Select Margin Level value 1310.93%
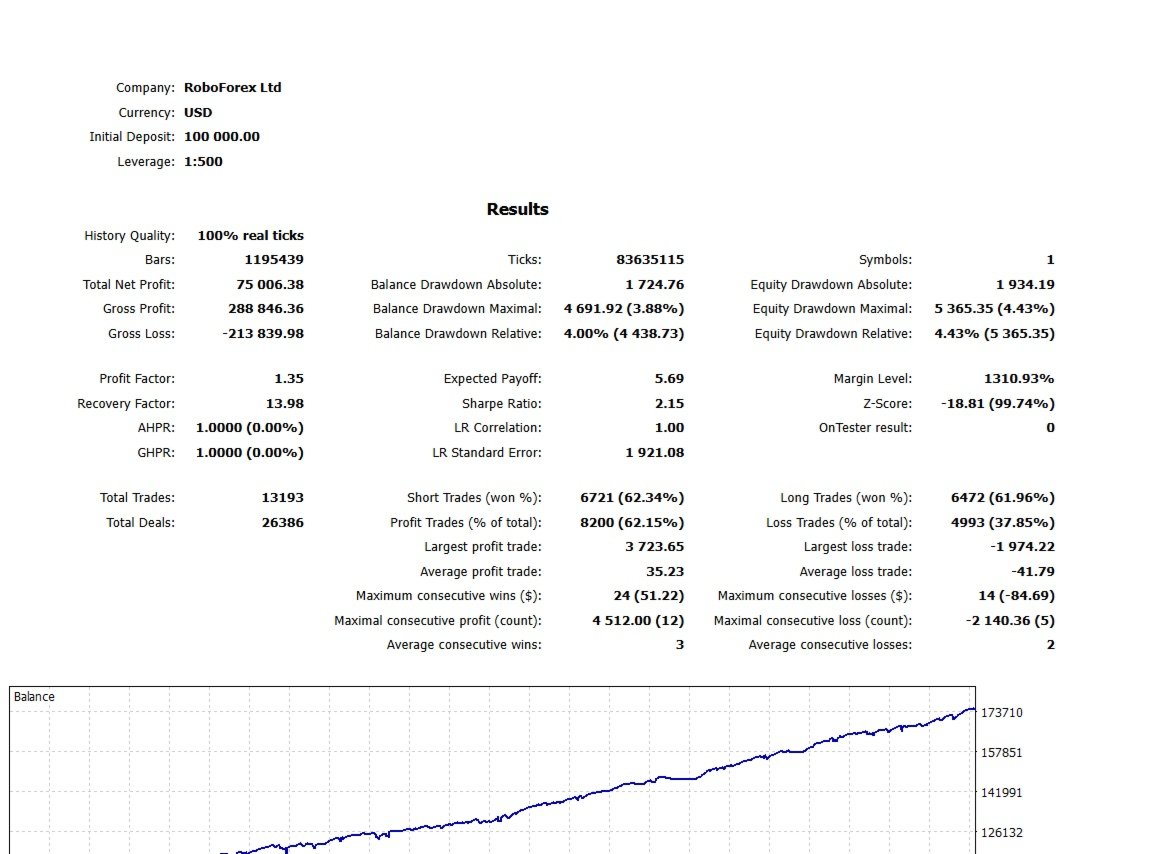This screenshot has width=1152, height=854. coord(1019,378)
